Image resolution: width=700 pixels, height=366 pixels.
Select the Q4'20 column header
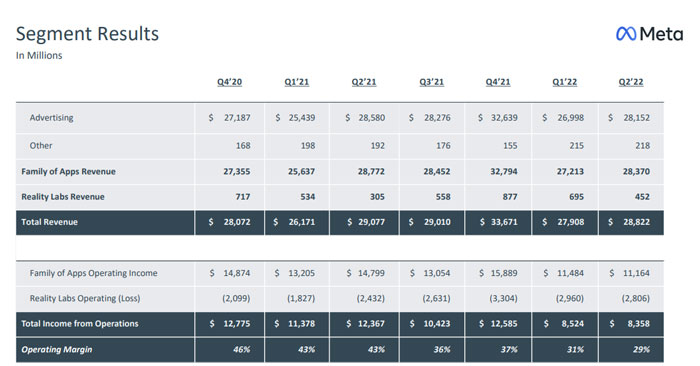coord(229,82)
